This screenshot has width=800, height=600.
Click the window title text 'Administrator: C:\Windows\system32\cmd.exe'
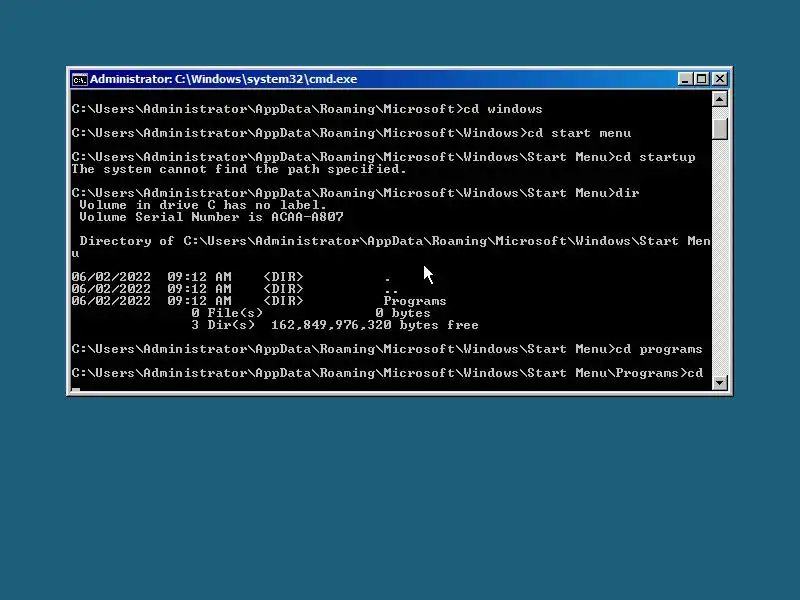pos(223,79)
